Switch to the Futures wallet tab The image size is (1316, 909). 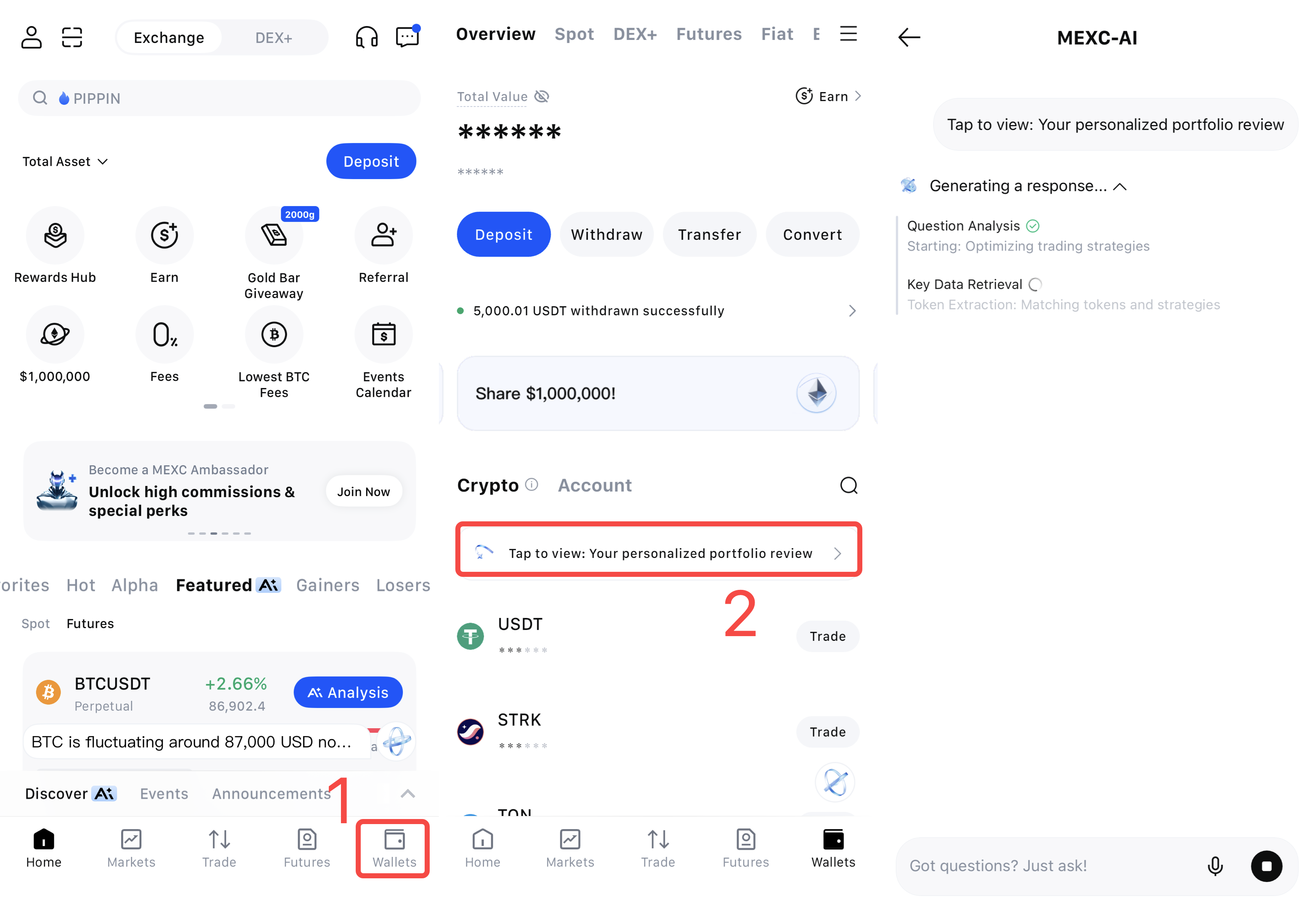click(x=708, y=34)
